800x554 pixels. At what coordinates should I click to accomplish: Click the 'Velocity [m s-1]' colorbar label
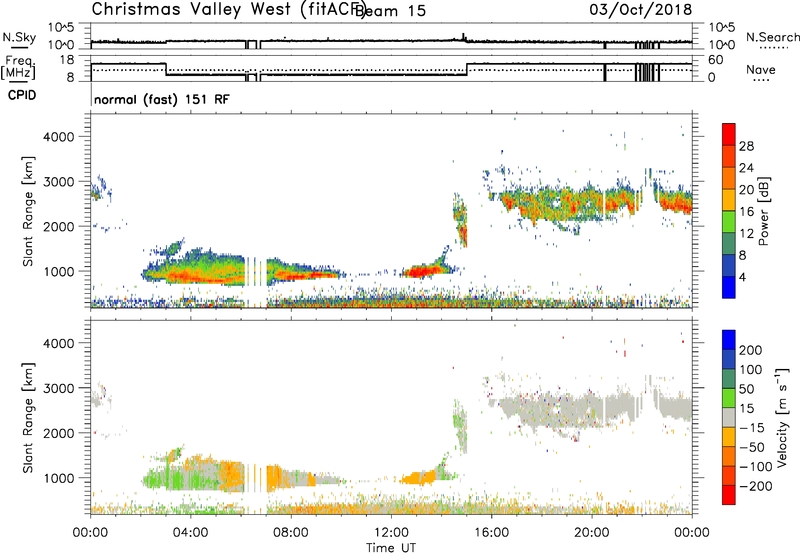[782, 417]
